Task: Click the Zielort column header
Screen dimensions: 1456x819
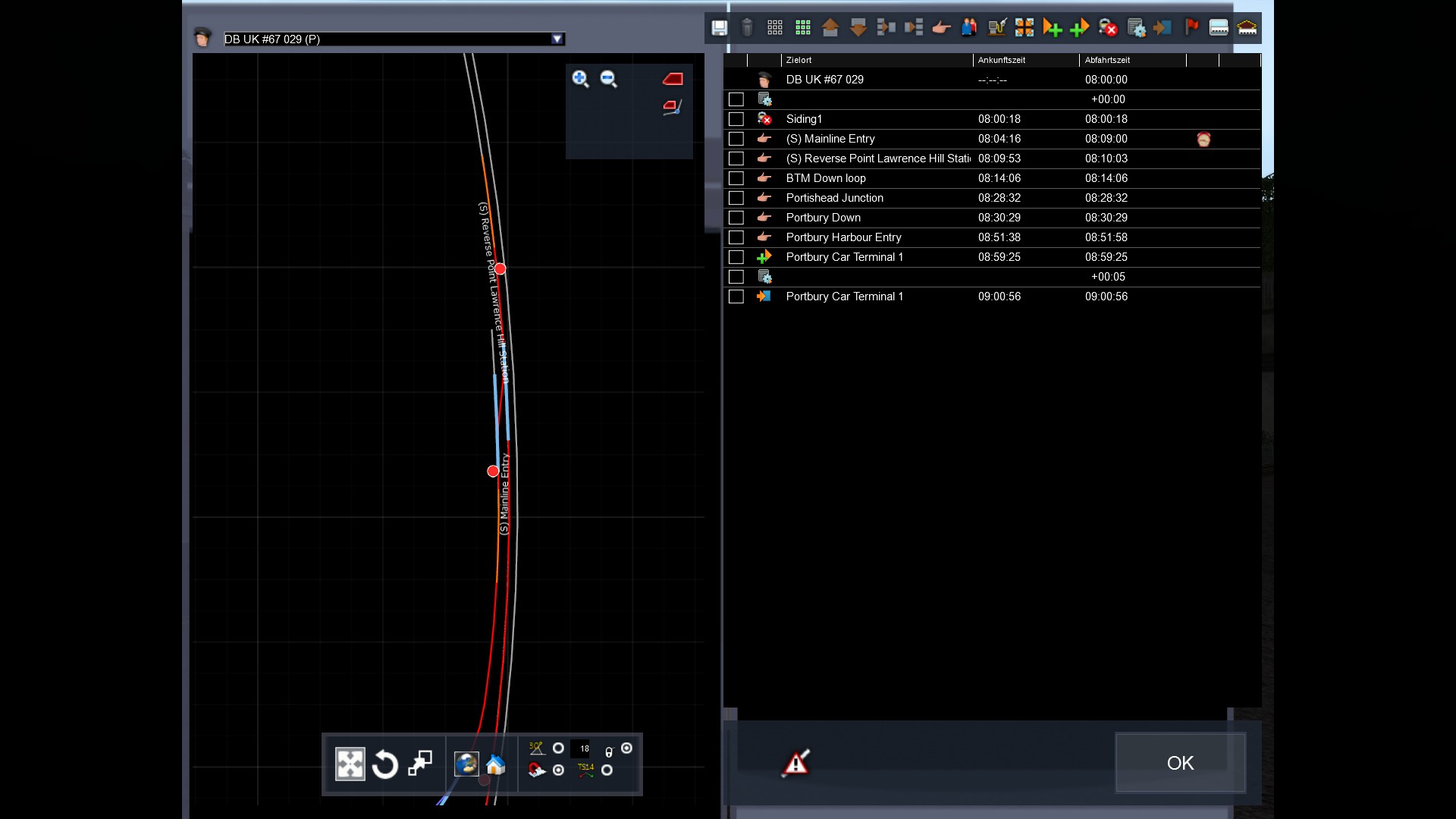Action: pyautogui.click(x=799, y=60)
